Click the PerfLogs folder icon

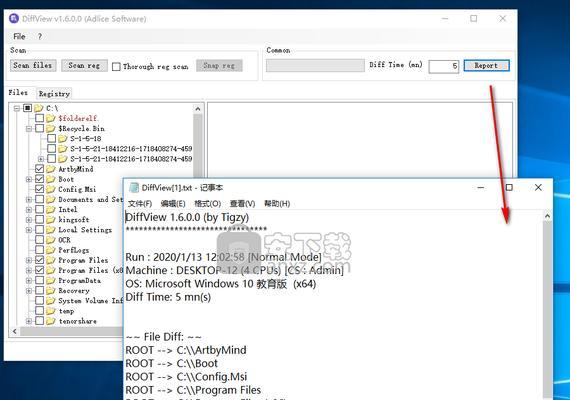pos(51,250)
